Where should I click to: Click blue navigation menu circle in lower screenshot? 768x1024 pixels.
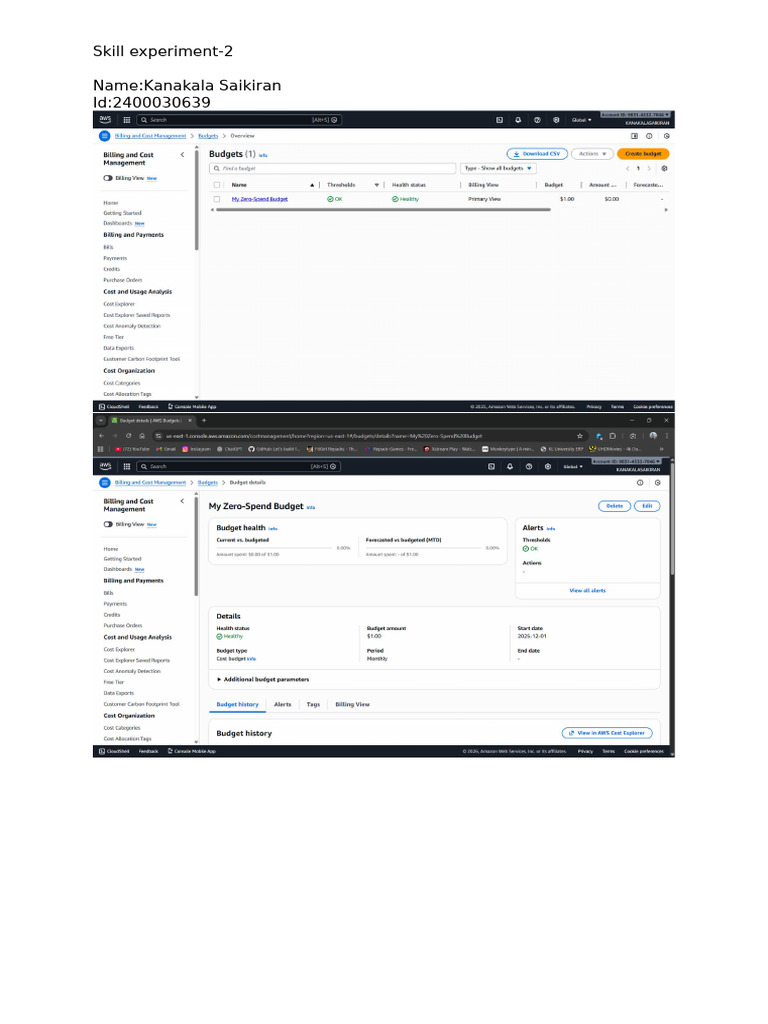pyautogui.click(x=104, y=483)
